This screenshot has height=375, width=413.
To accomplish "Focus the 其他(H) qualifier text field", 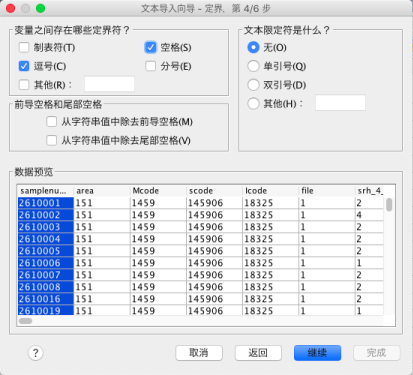I will (x=340, y=103).
